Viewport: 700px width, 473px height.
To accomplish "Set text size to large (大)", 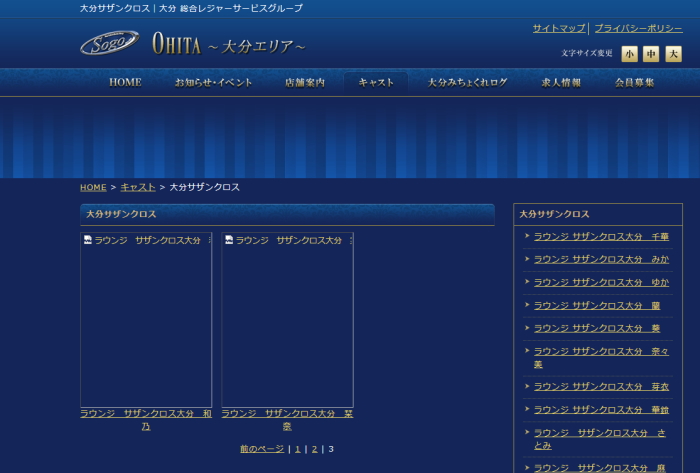I will tap(673, 54).
